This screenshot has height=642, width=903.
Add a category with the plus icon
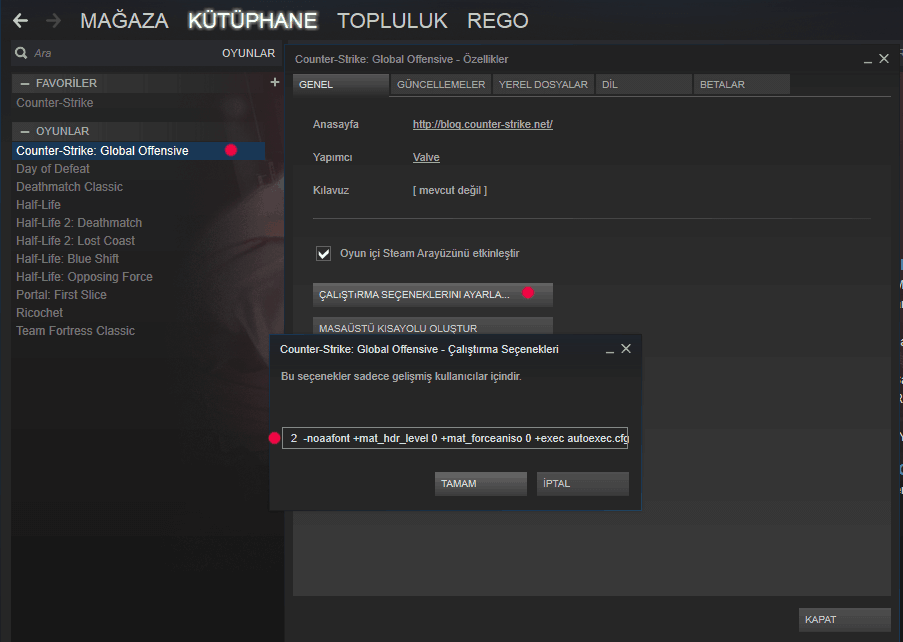pos(275,82)
